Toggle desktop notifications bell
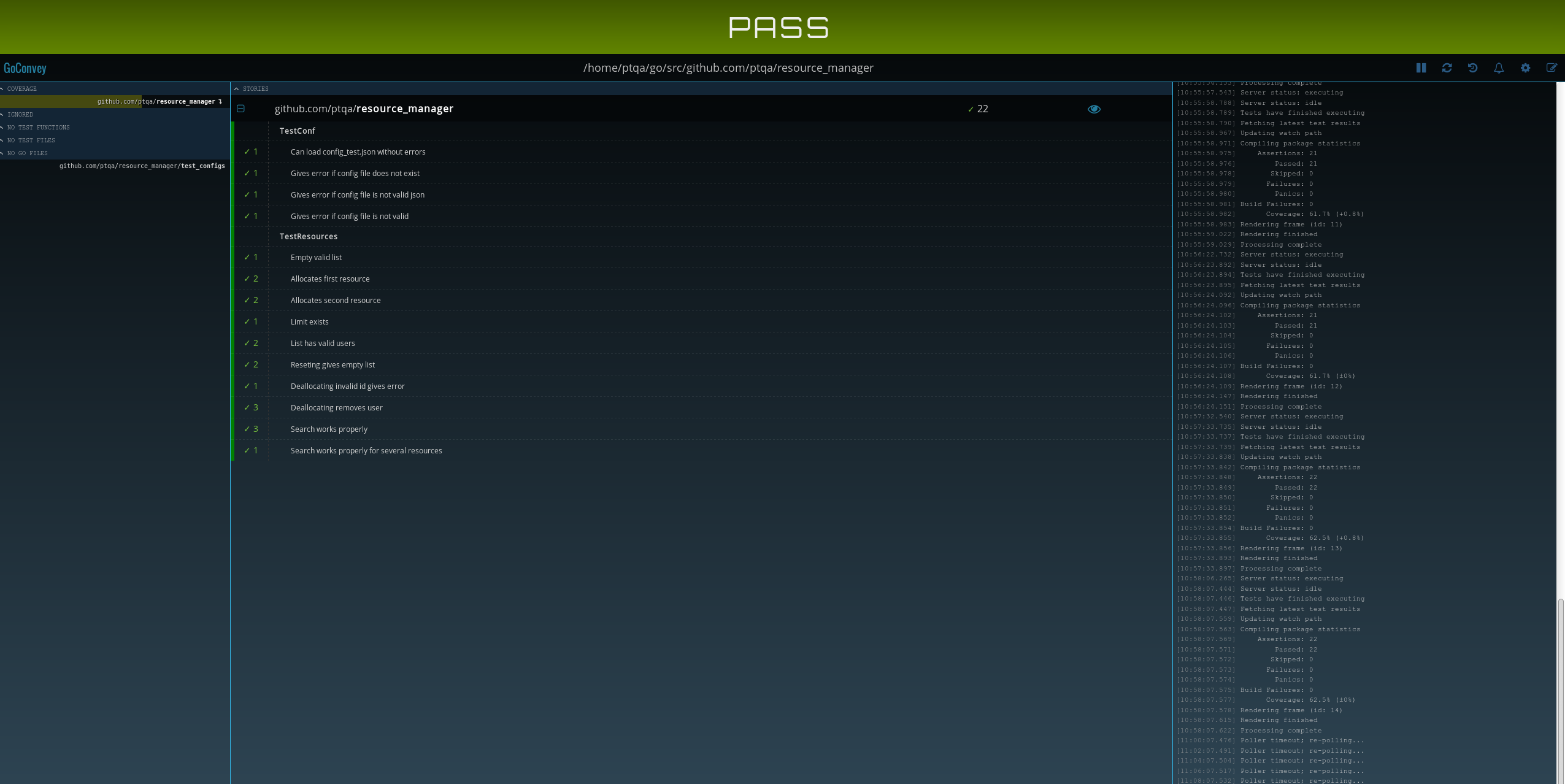The image size is (1565, 784). (x=1499, y=68)
